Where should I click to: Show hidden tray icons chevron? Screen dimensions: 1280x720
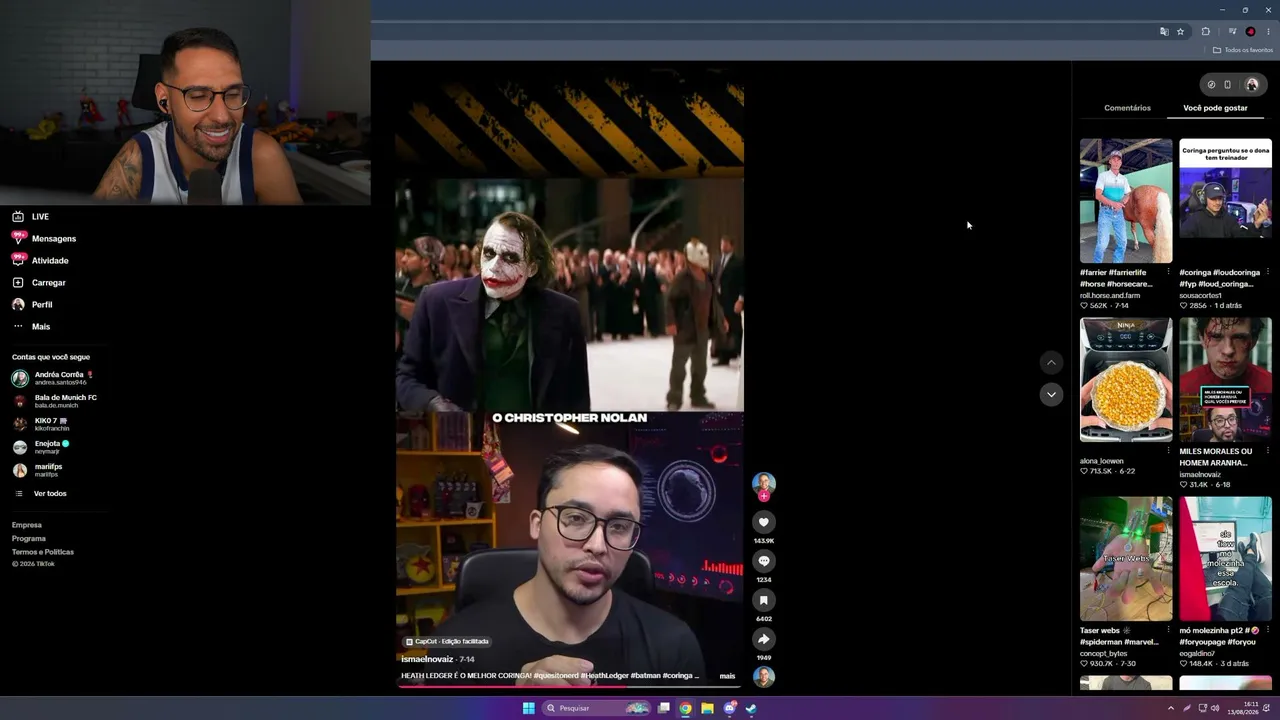coord(1171,708)
